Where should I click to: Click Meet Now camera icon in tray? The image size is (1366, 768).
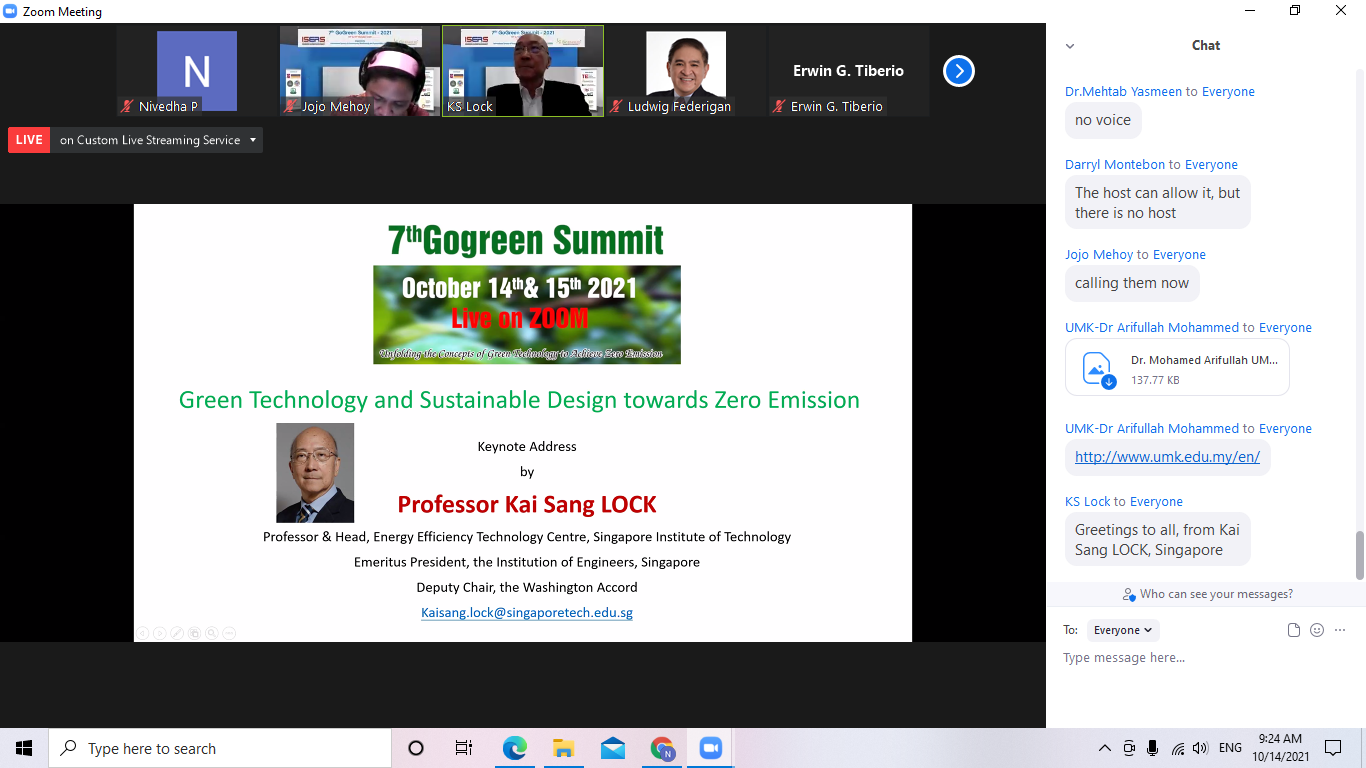(x=1129, y=748)
